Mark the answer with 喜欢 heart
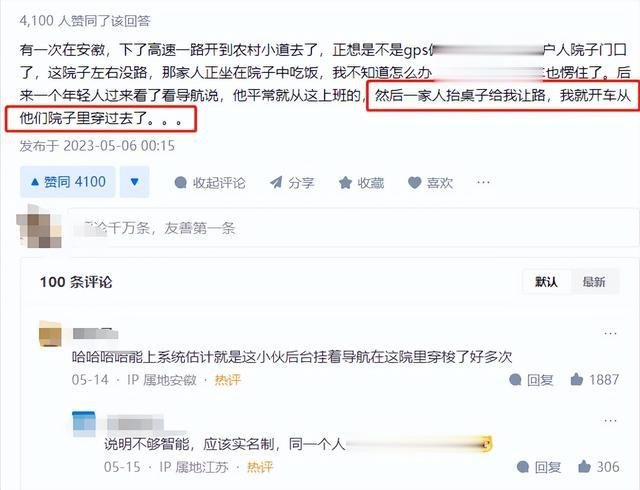Image resolution: width=640 pixels, height=490 pixels. pos(431,183)
